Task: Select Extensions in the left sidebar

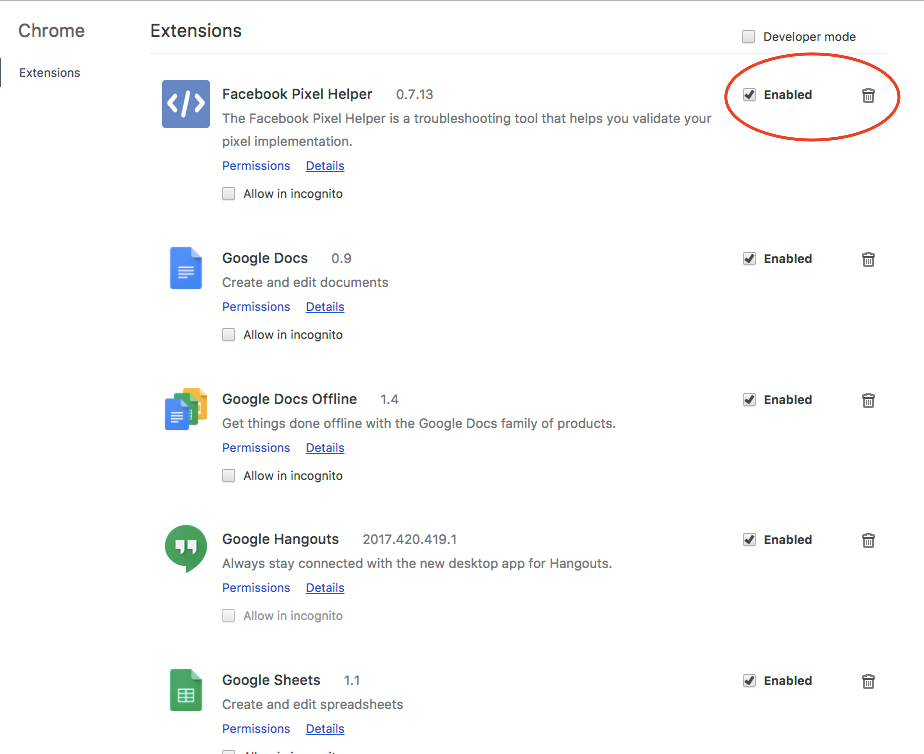Action: [48, 72]
